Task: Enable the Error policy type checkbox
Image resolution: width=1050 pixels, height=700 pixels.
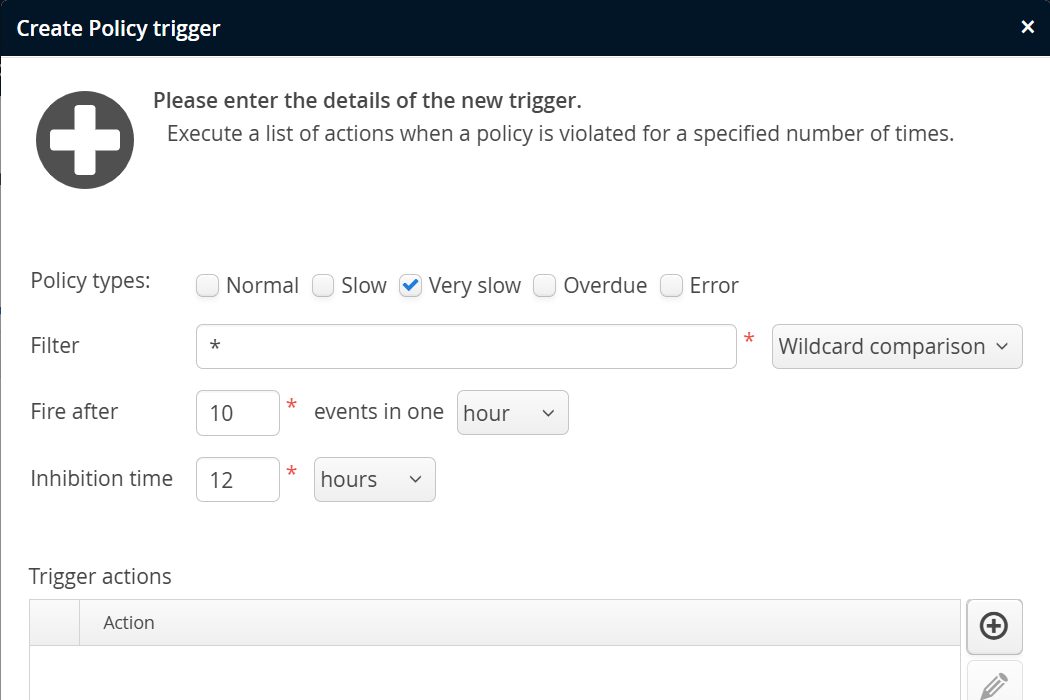Action: (x=671, y=285)
